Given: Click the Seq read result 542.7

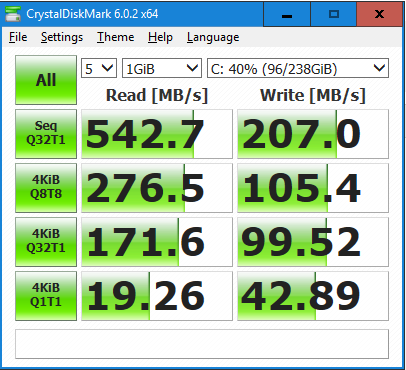Looking at the screenshot, I should (x=157, y=134).
